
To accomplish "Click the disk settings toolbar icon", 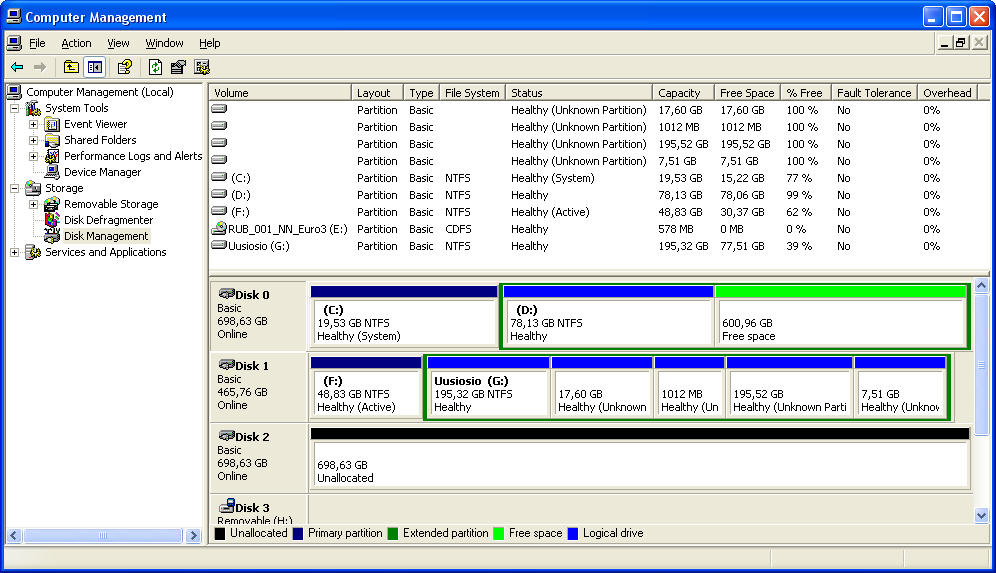I will click(x=202, y=67).
